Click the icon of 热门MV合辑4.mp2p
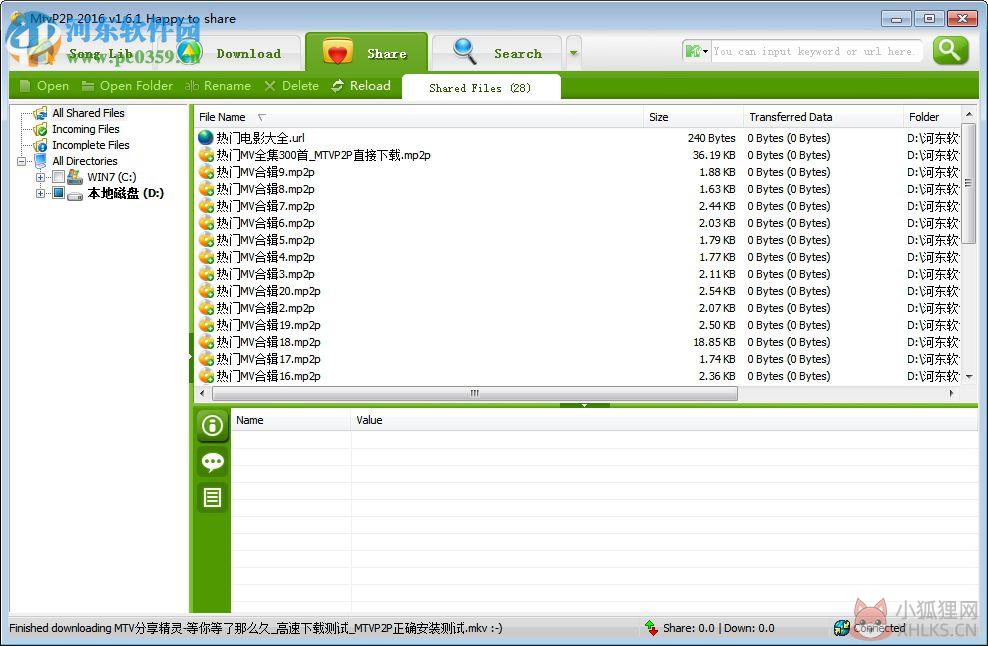The width and height of the screenshot is (988, 646). click(x=205, y=257)
